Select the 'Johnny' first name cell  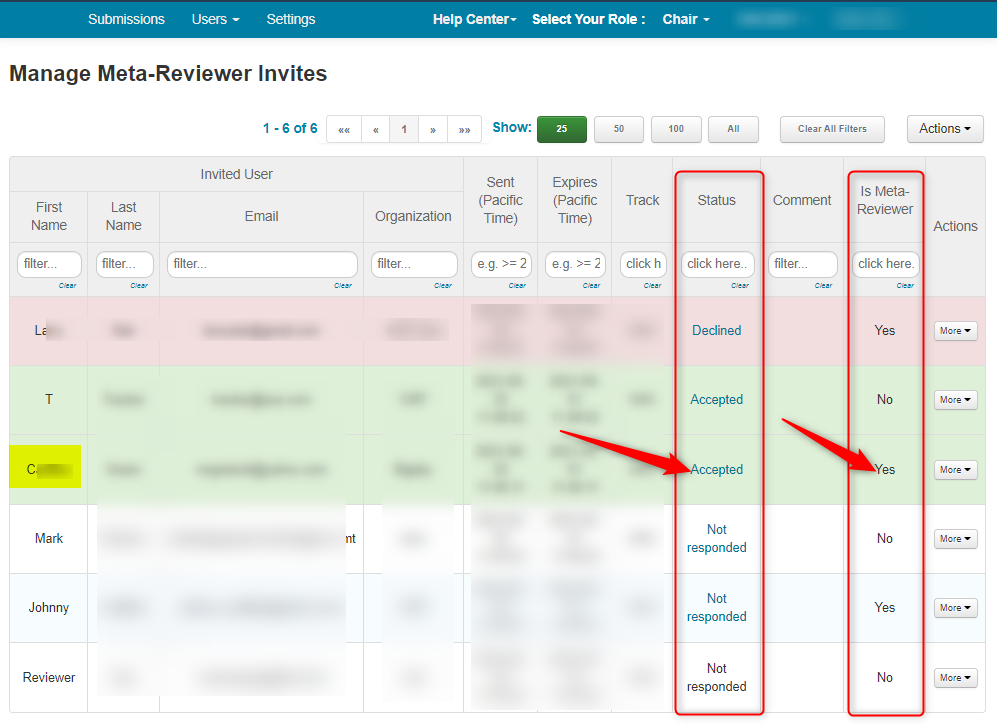coord(48,607)
